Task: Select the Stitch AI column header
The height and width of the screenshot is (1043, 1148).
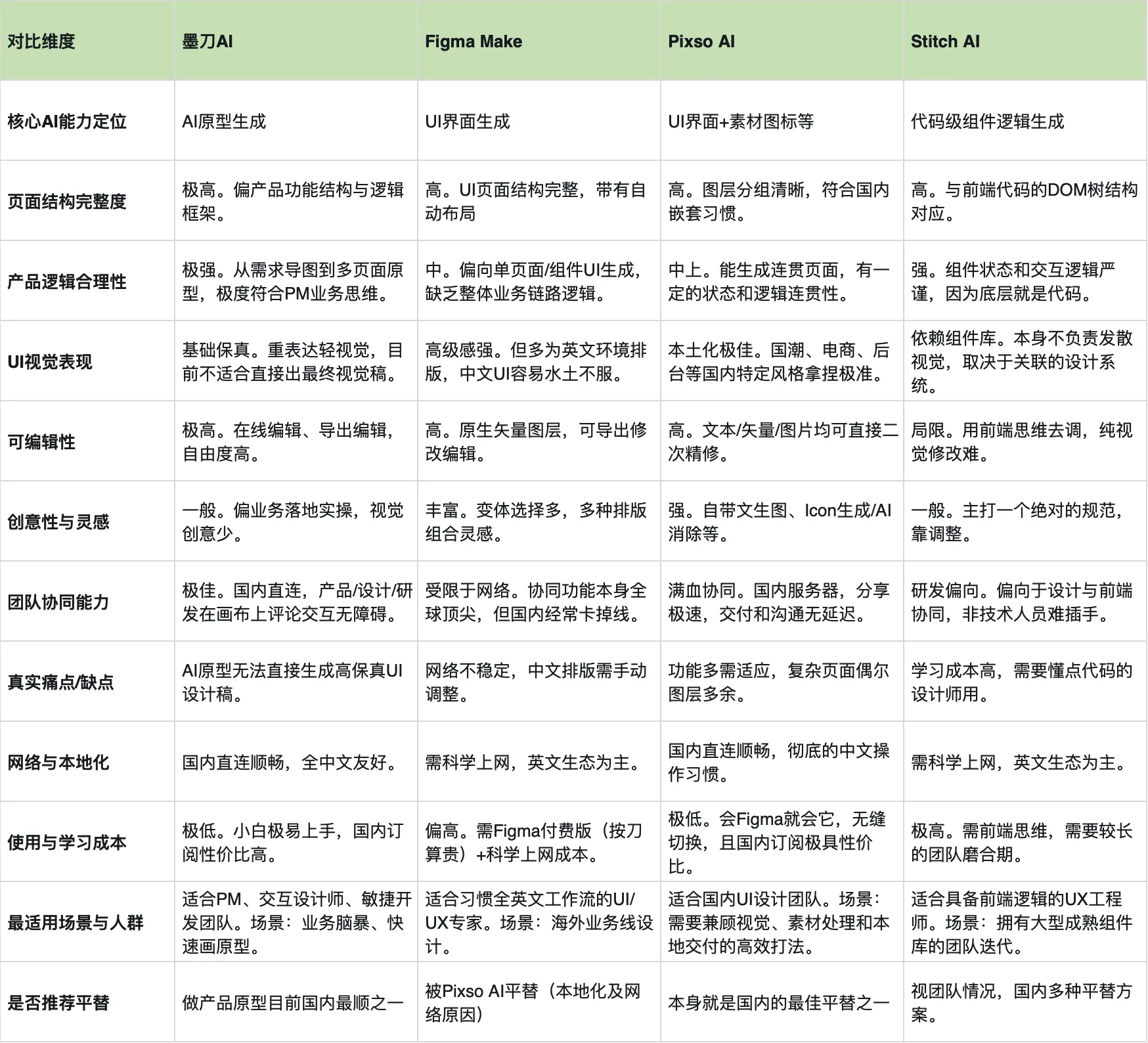Action: (x=1026, y=41)
